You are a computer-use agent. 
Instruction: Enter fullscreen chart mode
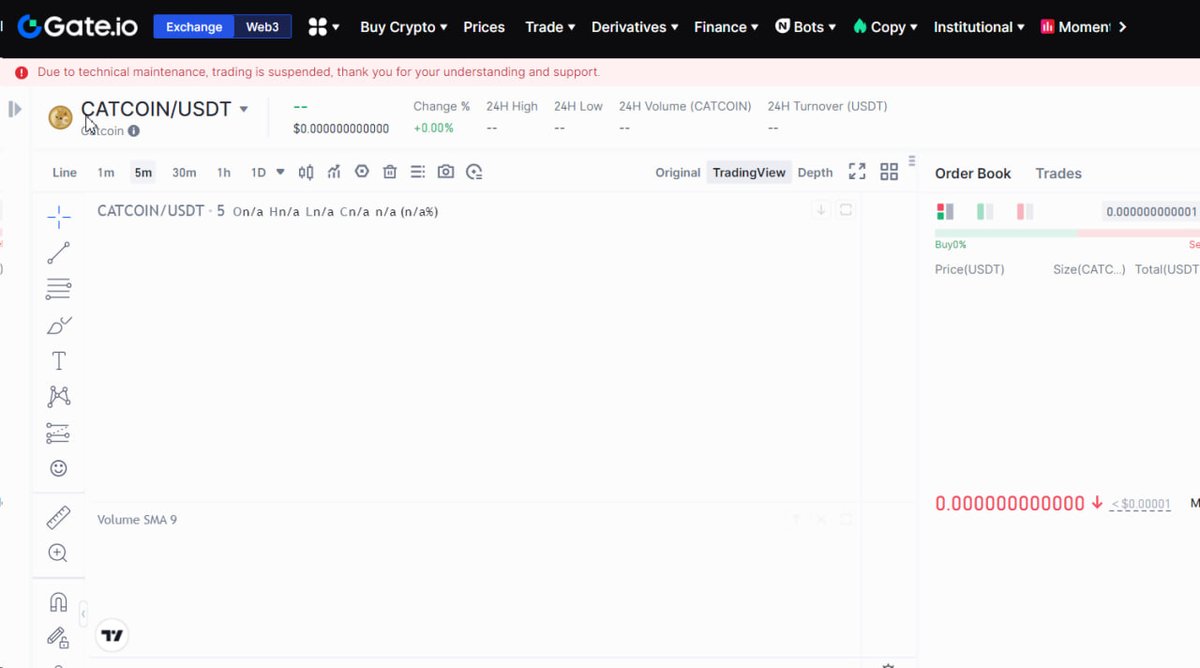(x=857, y=172)
